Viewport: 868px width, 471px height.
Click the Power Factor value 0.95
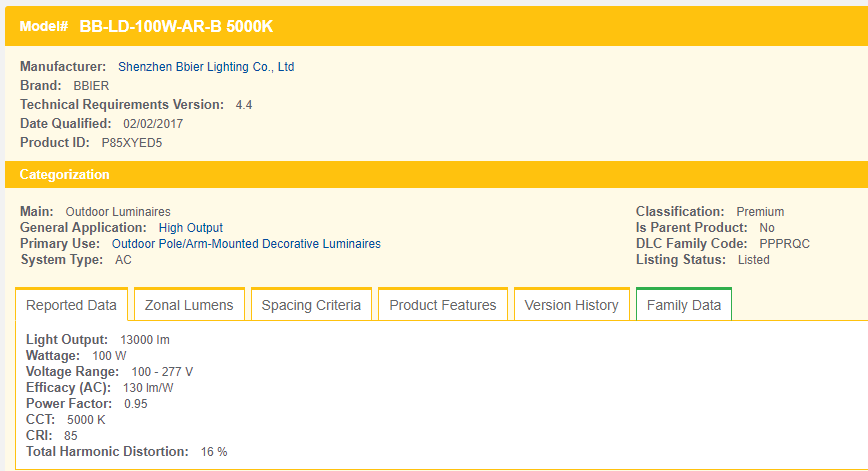(x=136, y=404)
